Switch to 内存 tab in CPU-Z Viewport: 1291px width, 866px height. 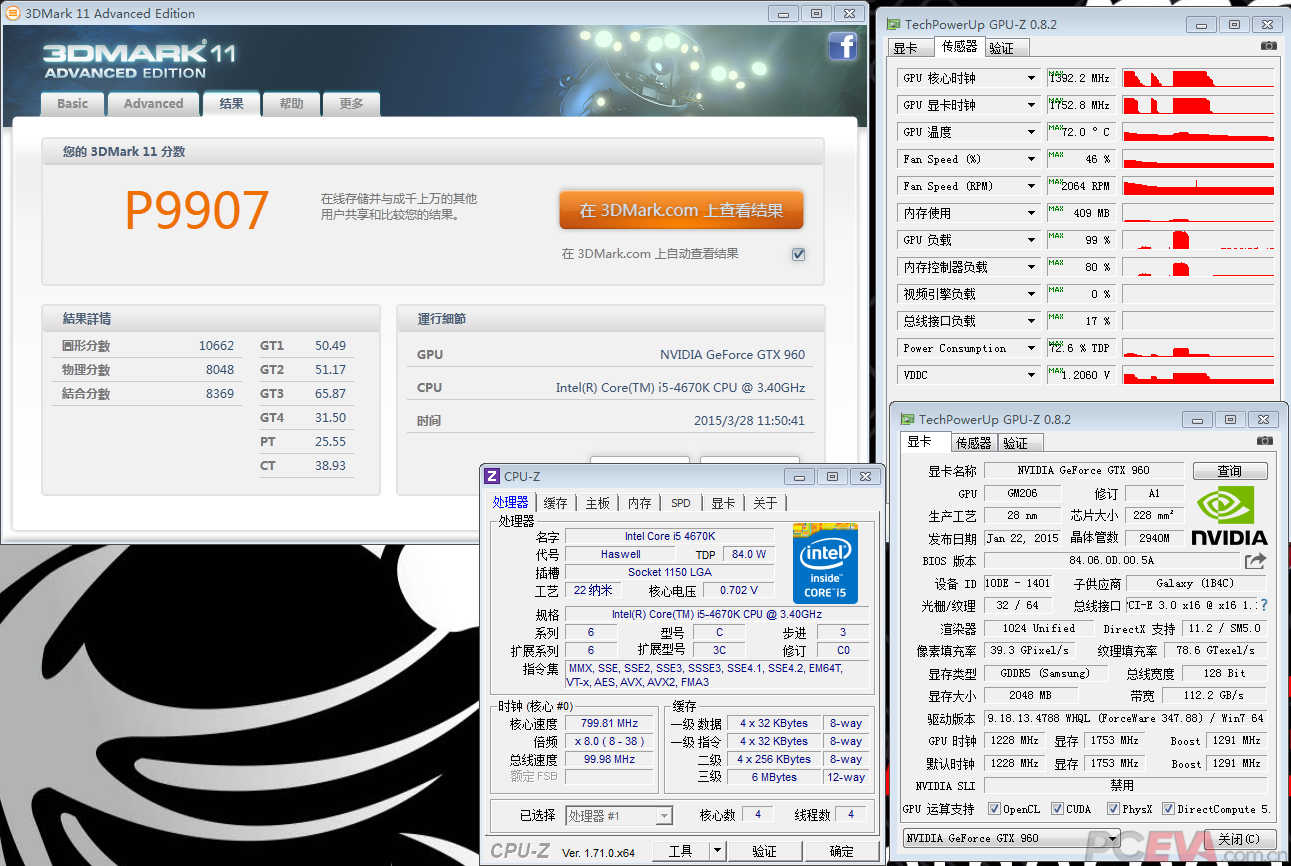tap(640, 503)
